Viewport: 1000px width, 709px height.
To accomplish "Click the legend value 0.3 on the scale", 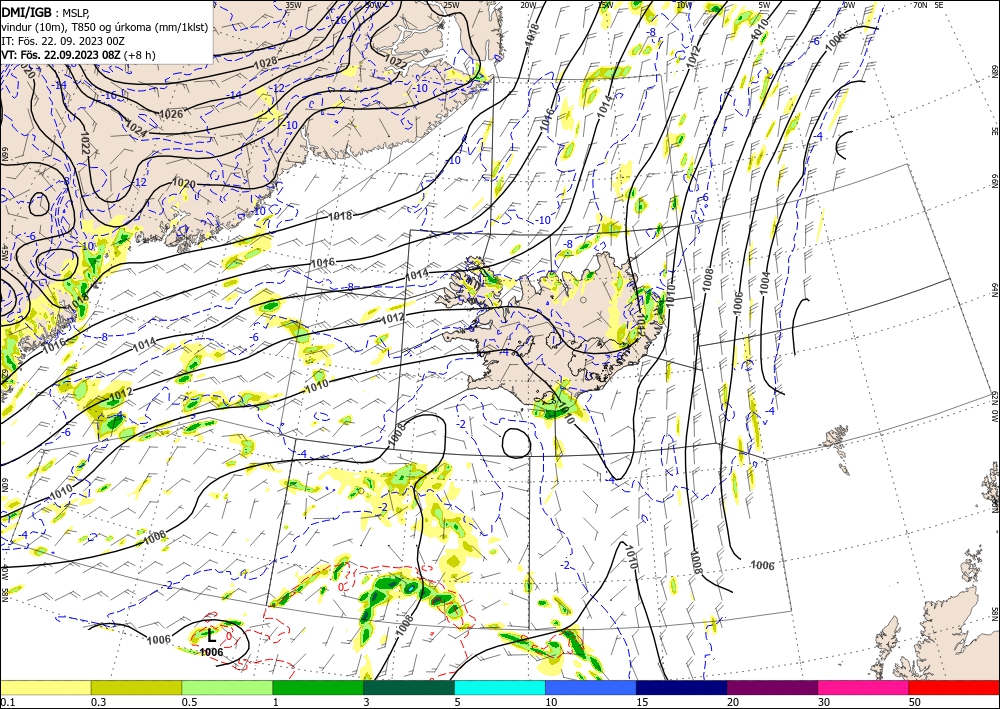I will 98,702.
